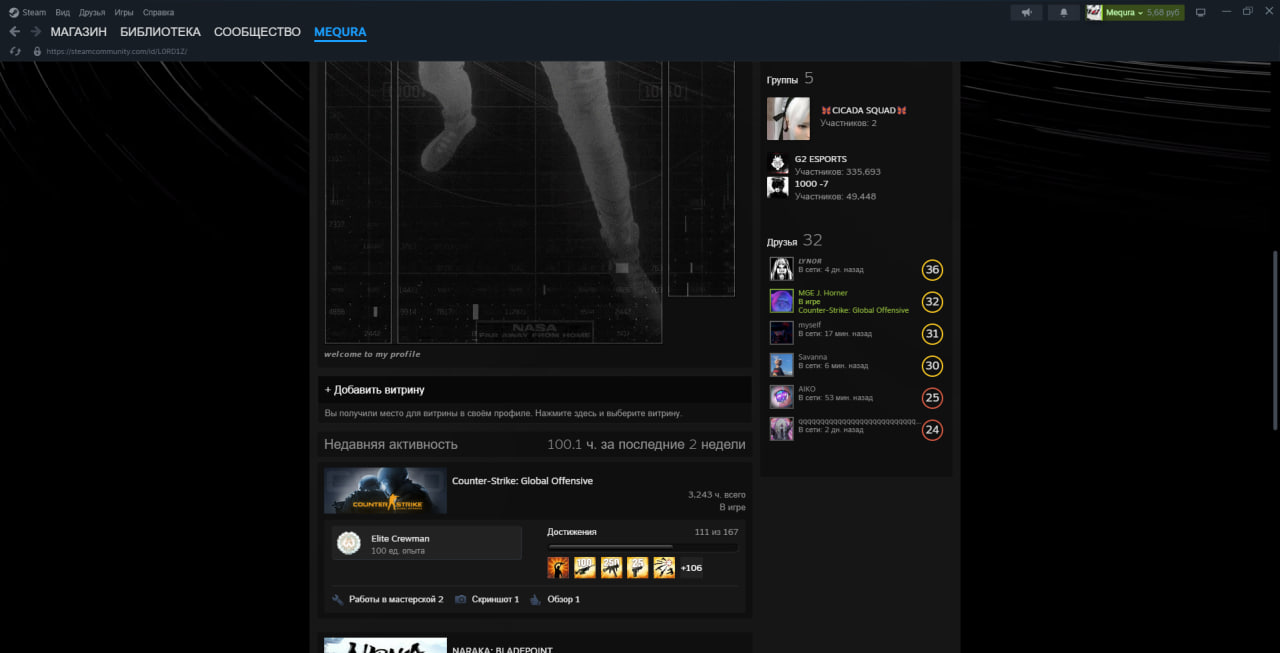Viewport: 1280px width, 653px height.
Task: Click the Big Picture mode monitor icon
Action: (x=1201, y=12)
